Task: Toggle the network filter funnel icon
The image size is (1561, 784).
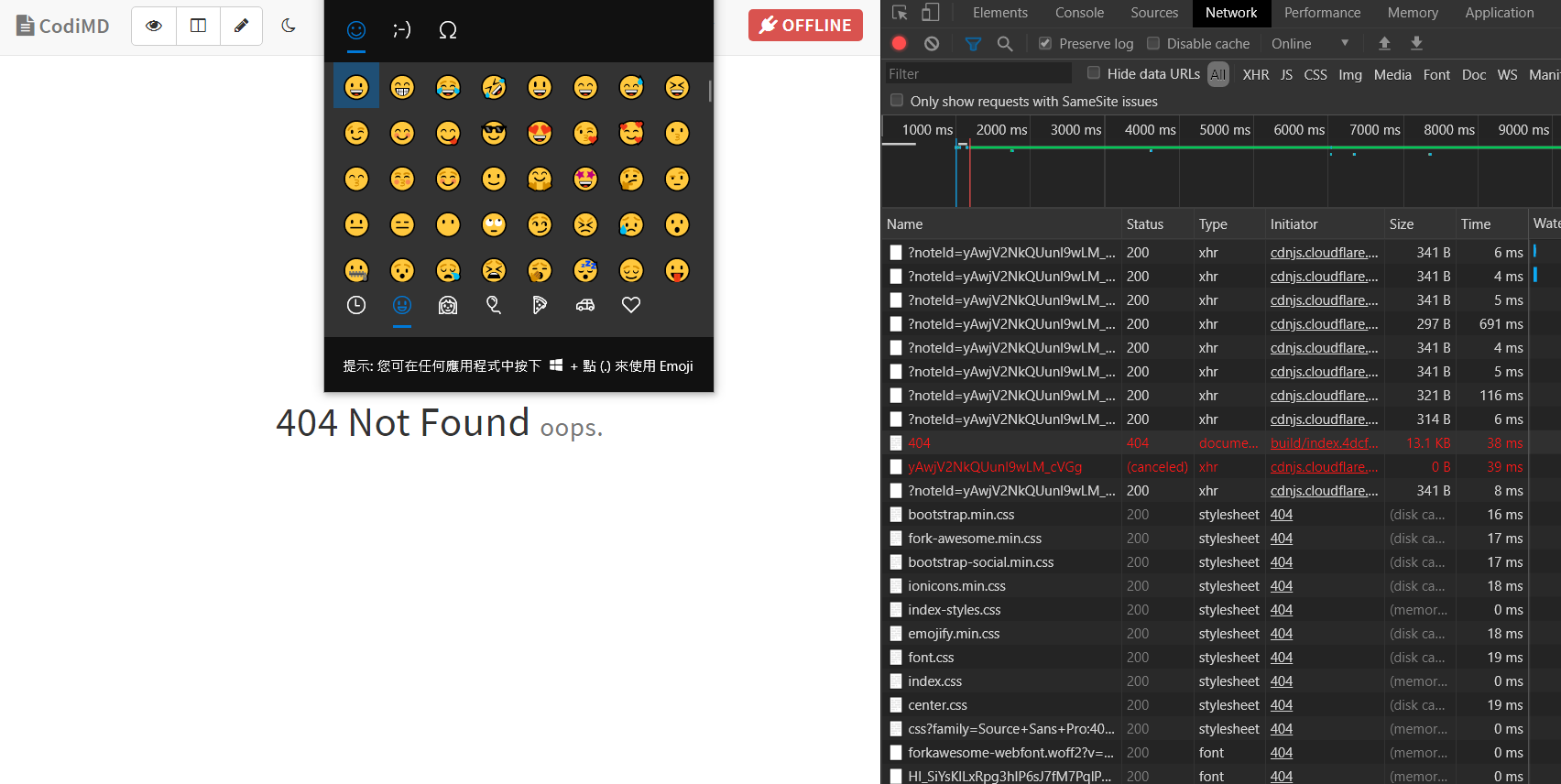Action: tap(973, 43)
